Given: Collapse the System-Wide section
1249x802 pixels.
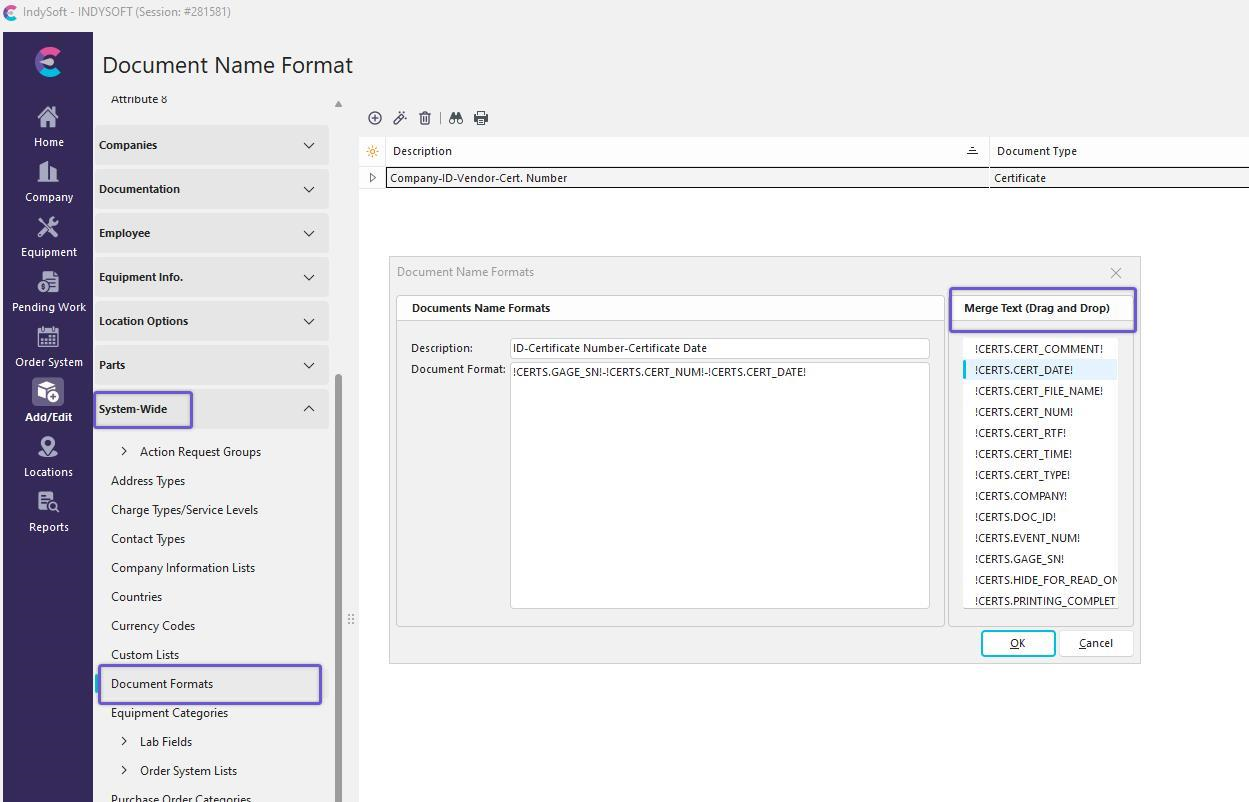Looking at the screenshot, I should click(309, 409).
